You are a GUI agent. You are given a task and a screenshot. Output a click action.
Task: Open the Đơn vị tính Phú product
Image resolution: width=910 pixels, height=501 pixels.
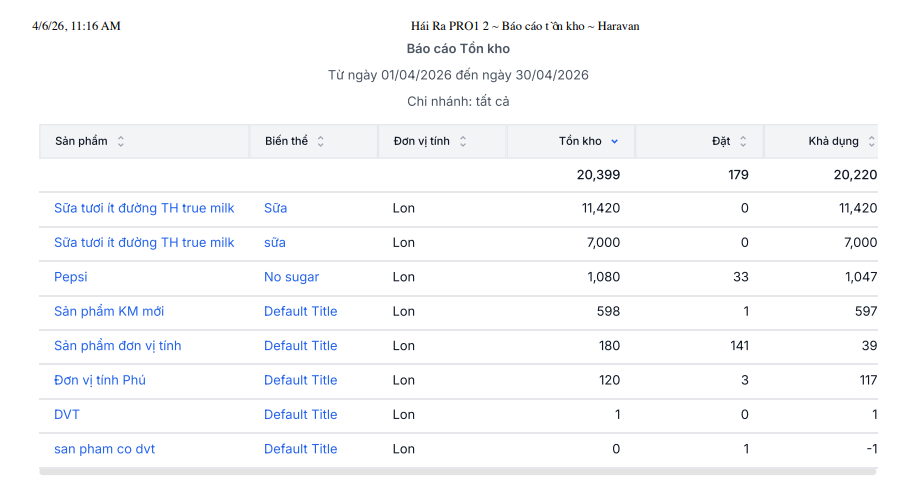point(100,380)
